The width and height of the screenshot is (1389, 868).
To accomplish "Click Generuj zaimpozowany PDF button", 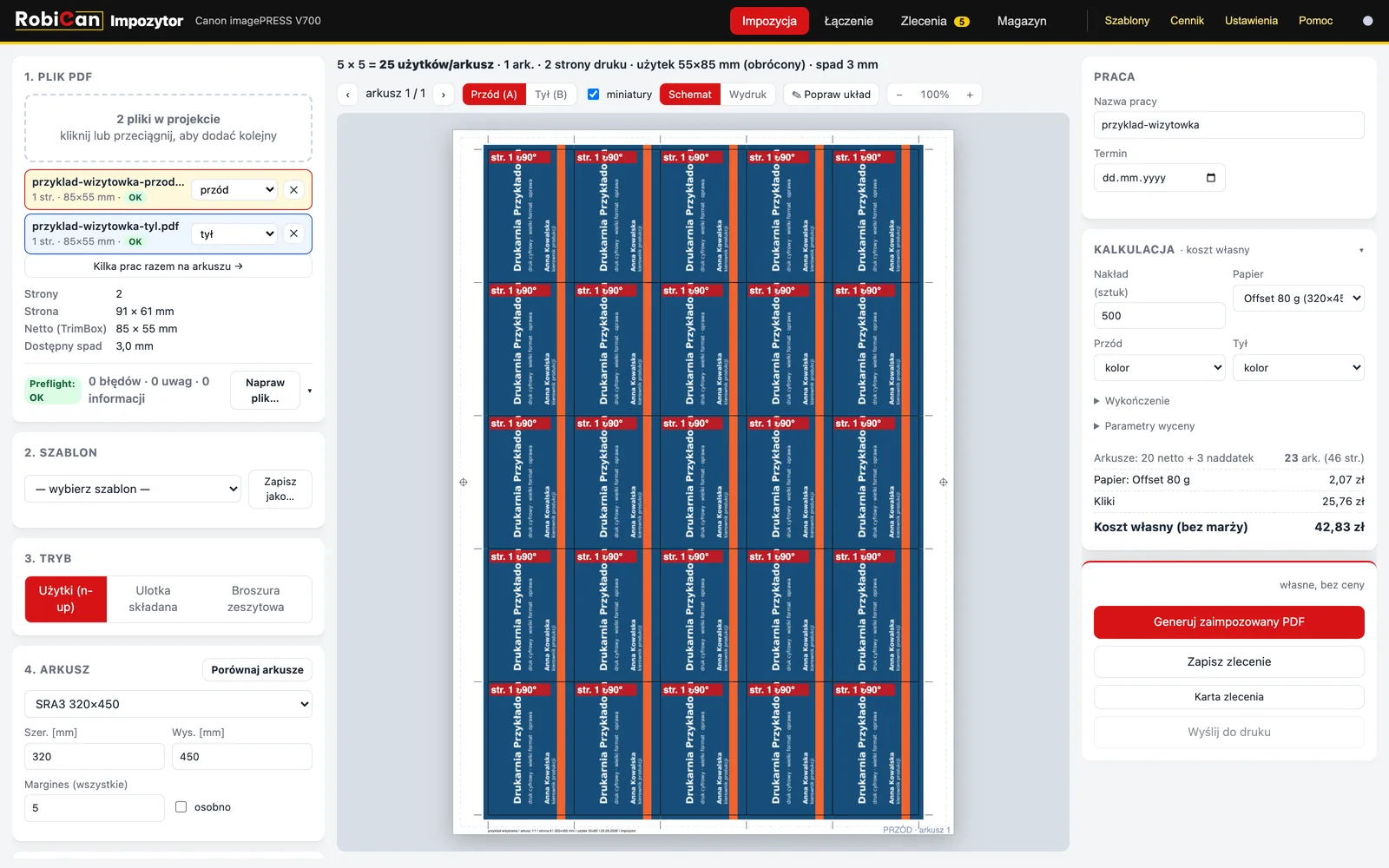I will 1229,622.
